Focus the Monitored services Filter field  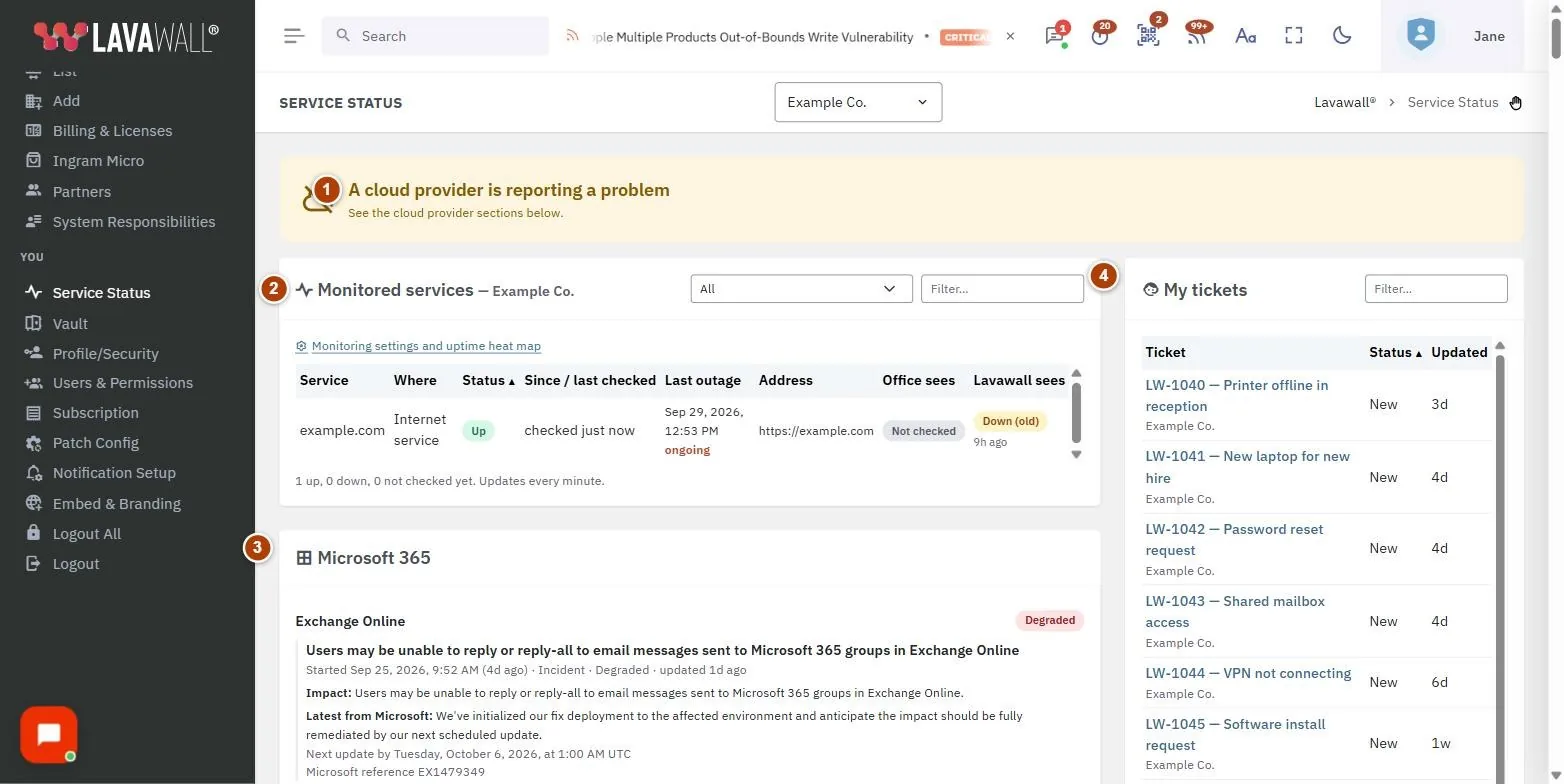[x=1002, y=289]
